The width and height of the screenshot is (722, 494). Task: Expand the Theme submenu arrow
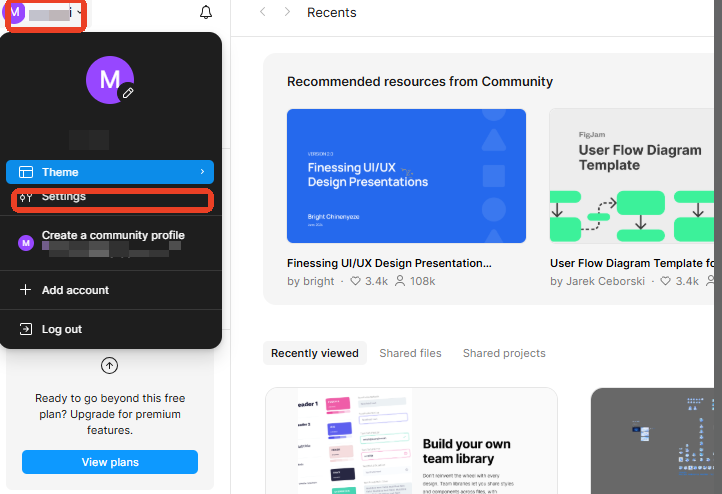click(x=202, y=172)
